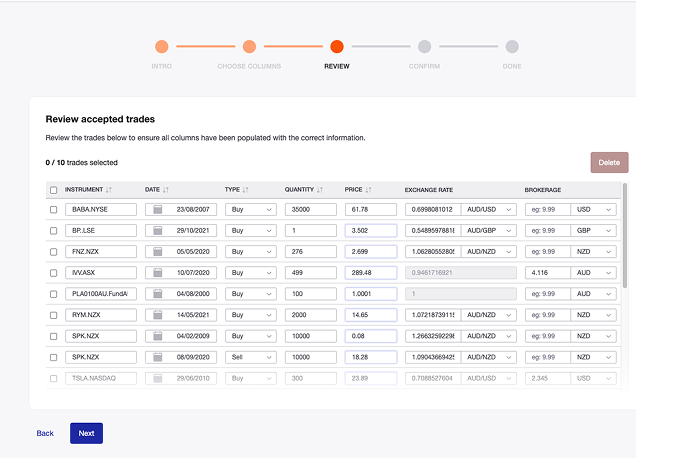Image resolution: width=674 pixels, height=462 pixels.
Task: Go to the Intro step in the progress bar
Action: coord(162,47)
